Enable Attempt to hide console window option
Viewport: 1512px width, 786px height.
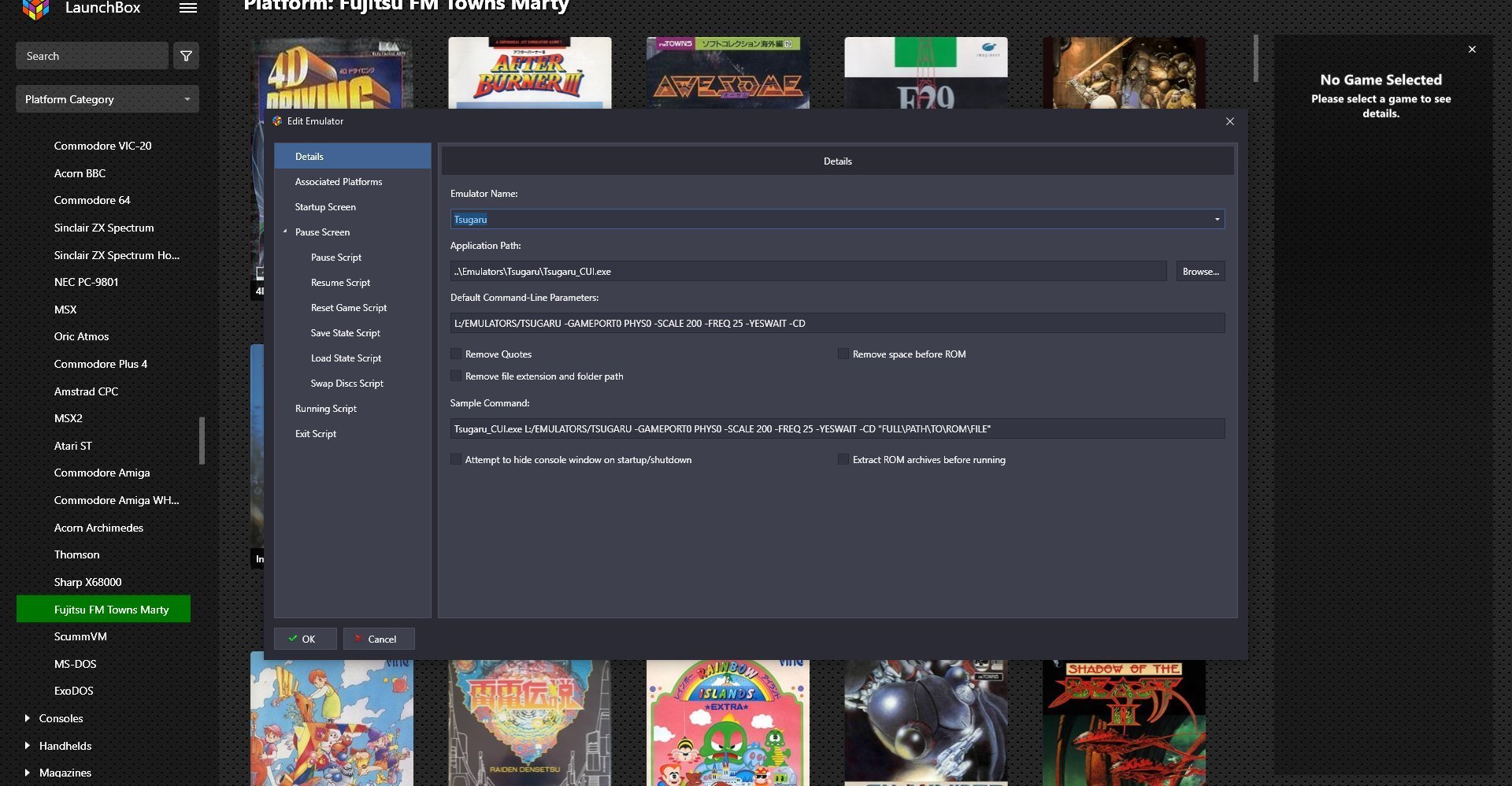click(456, 459)
